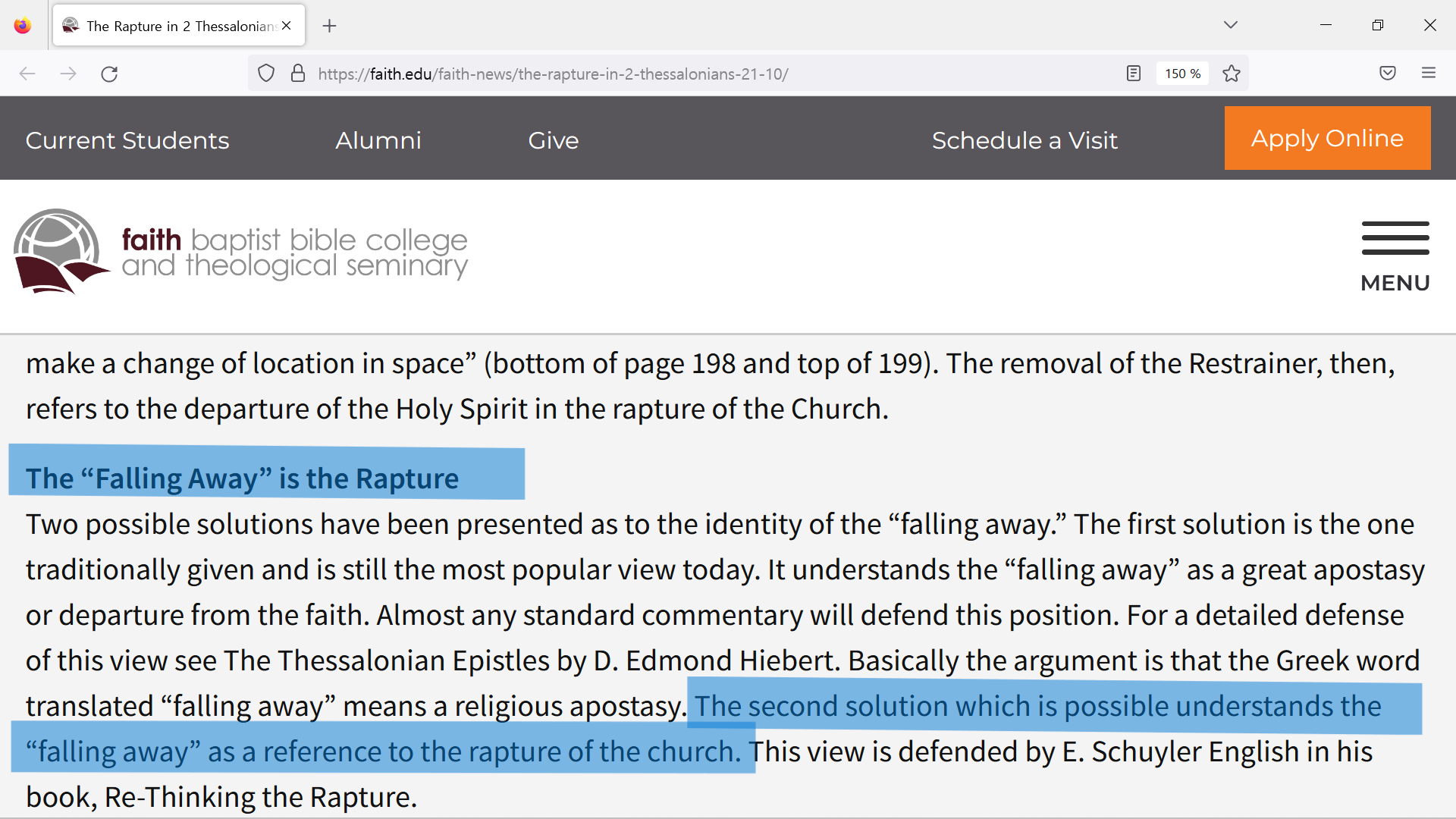The width and height of the screenshot is (1456, 819).
Task: Open the Current Students menu item
Action: coord(127,140)
